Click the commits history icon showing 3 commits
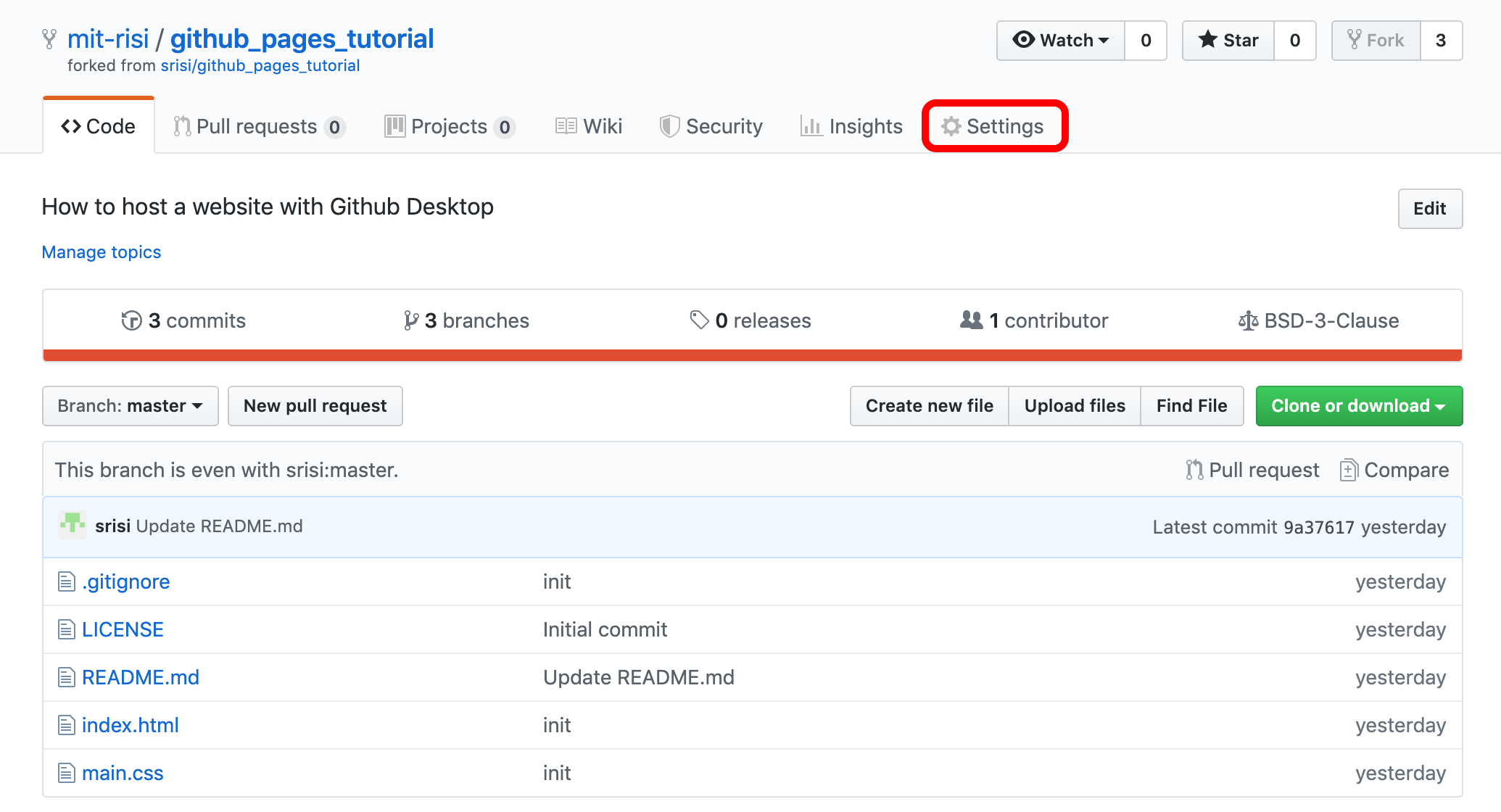The image size is (1501, 812). (x=131, y=320)
